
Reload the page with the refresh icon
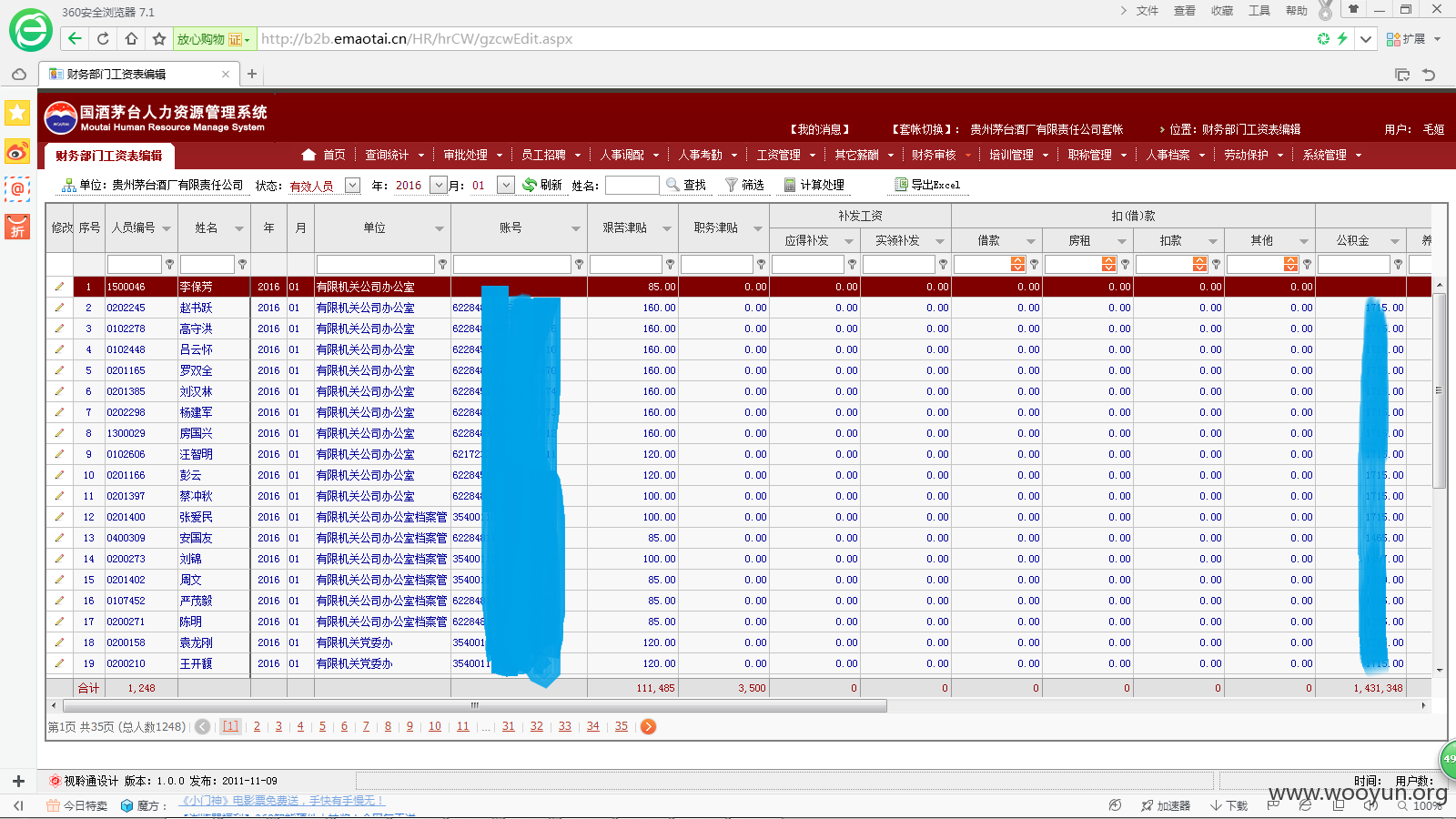[103, 38]
